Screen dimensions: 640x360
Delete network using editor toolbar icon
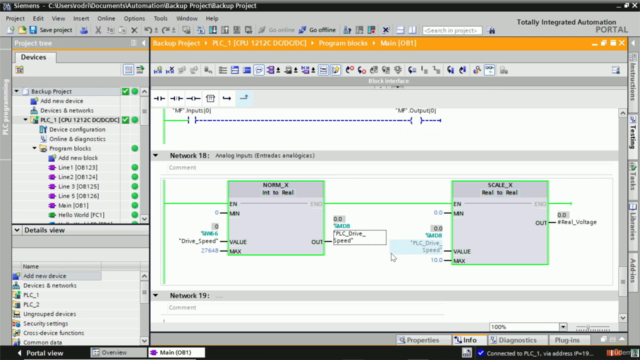[170, 70]
